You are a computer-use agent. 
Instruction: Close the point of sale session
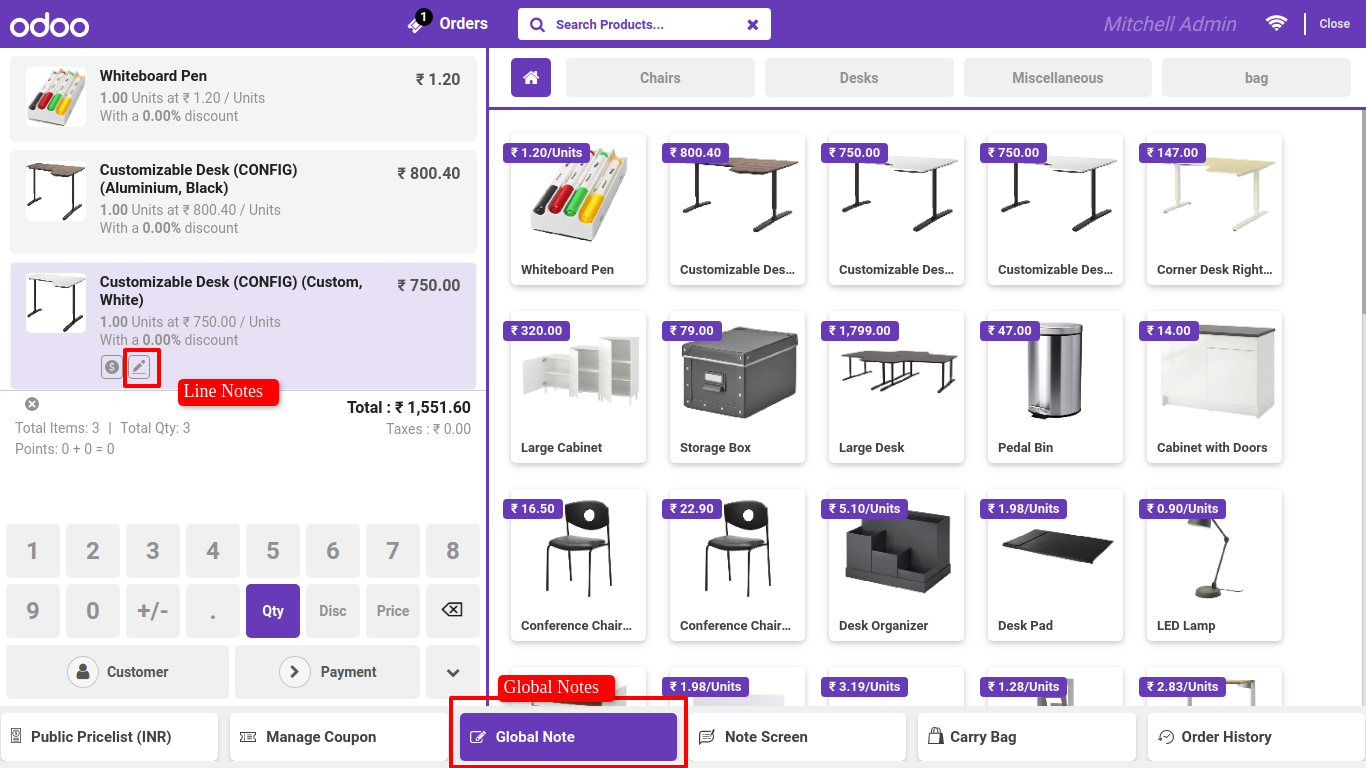click(x=1334, y=24)
